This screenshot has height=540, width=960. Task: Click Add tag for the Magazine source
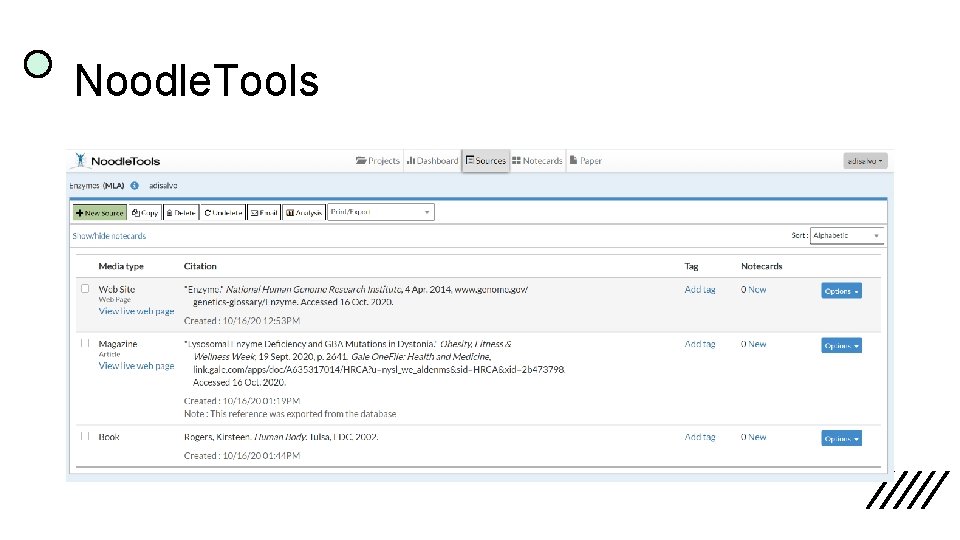click(x=700, y=344)
